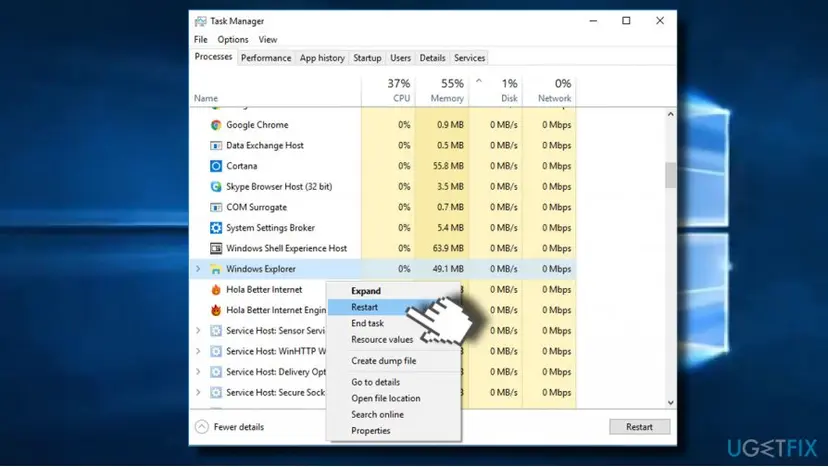The height and width of the screenshot is (467, 828).
Task: Click the Fewer details link
Action: pos(239,427)
